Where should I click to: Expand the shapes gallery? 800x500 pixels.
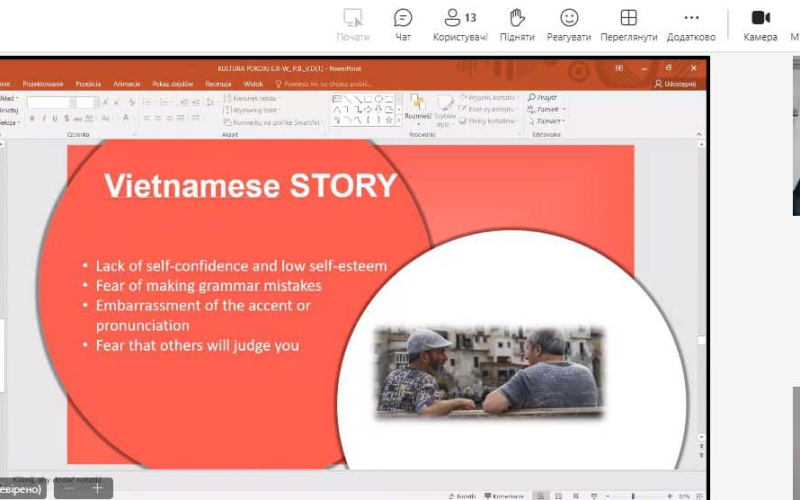click(399, 121)
